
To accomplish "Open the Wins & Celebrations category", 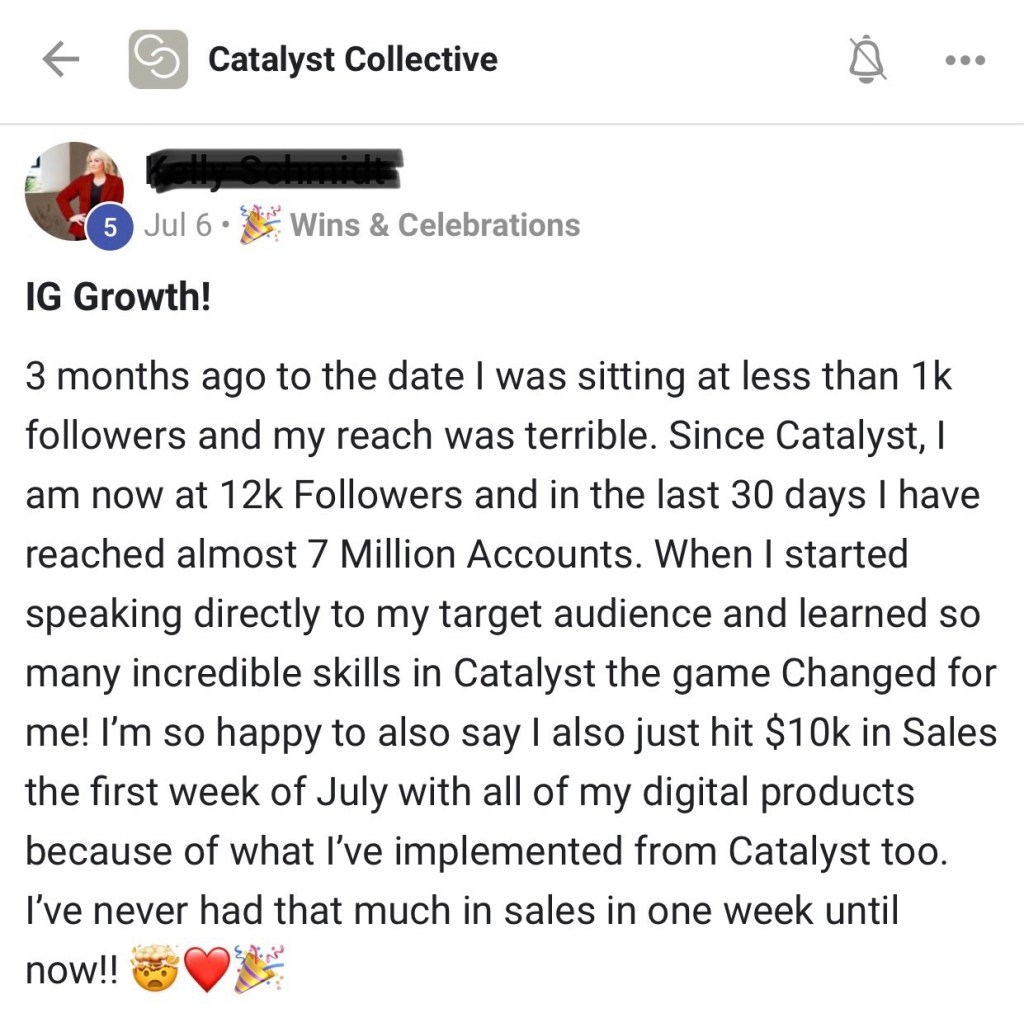I will (x=435, y=225).
